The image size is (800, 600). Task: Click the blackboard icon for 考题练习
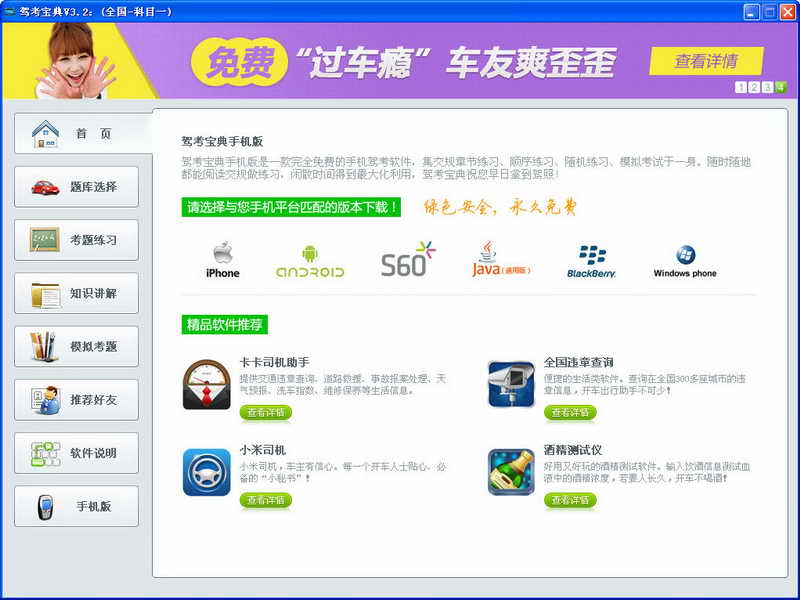pos(45,240)
